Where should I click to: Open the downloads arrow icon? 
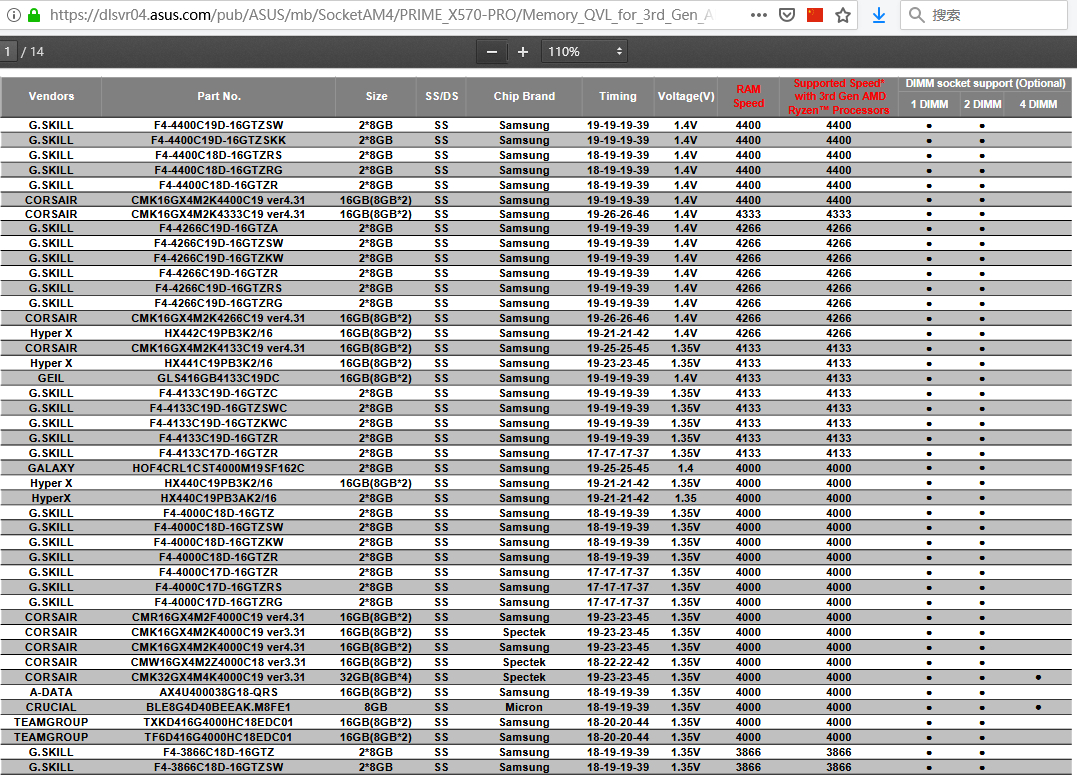(878, 14)
